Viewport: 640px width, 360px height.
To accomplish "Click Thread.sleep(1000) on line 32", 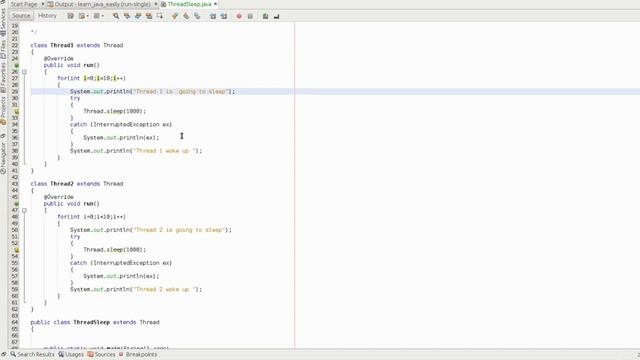I will (x=114, y=111).
